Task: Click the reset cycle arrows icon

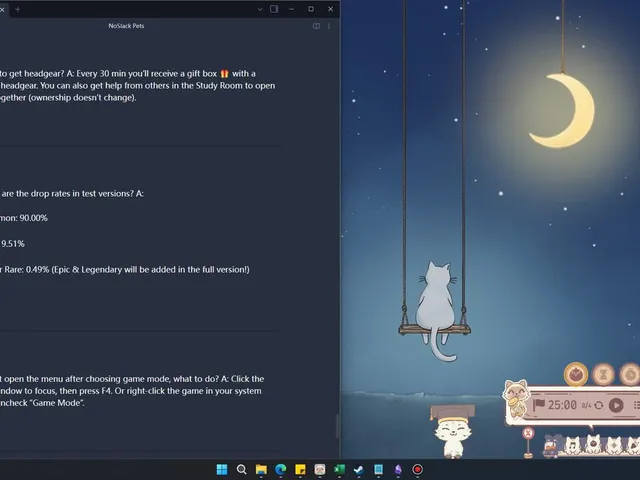Action: [x=599, y=405]
